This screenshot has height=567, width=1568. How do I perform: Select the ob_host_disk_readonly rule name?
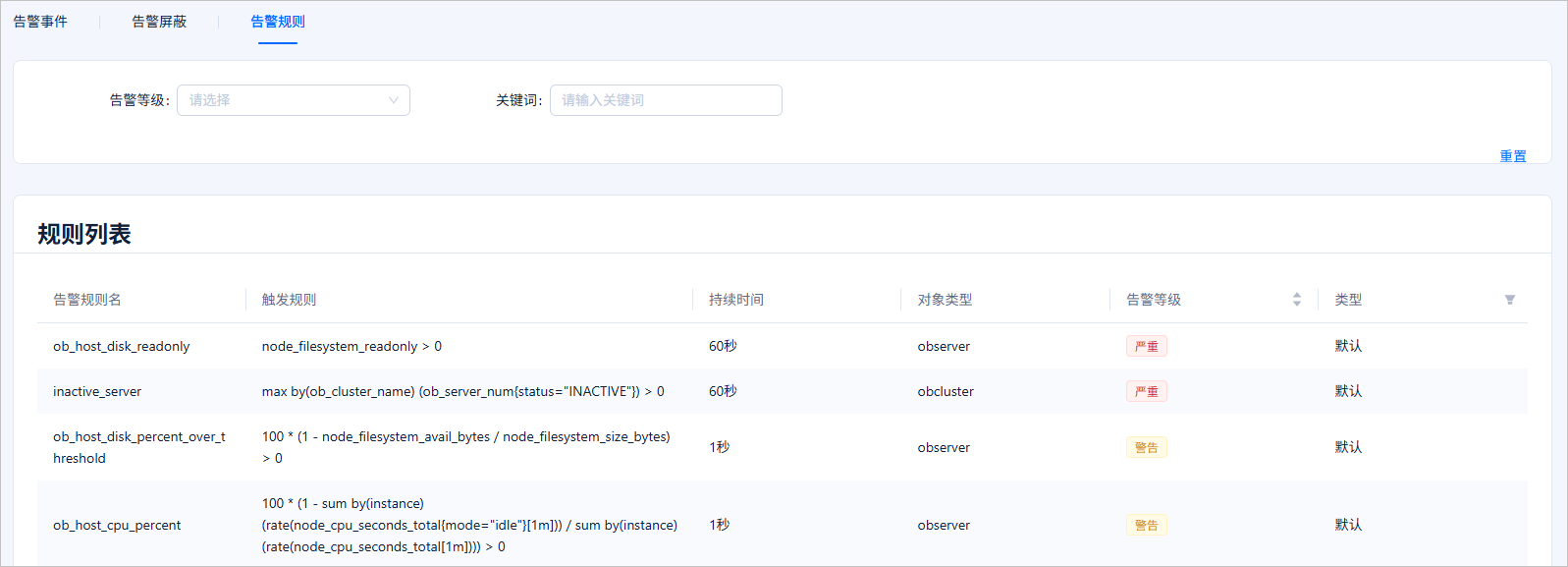click(x=121, y=346)
